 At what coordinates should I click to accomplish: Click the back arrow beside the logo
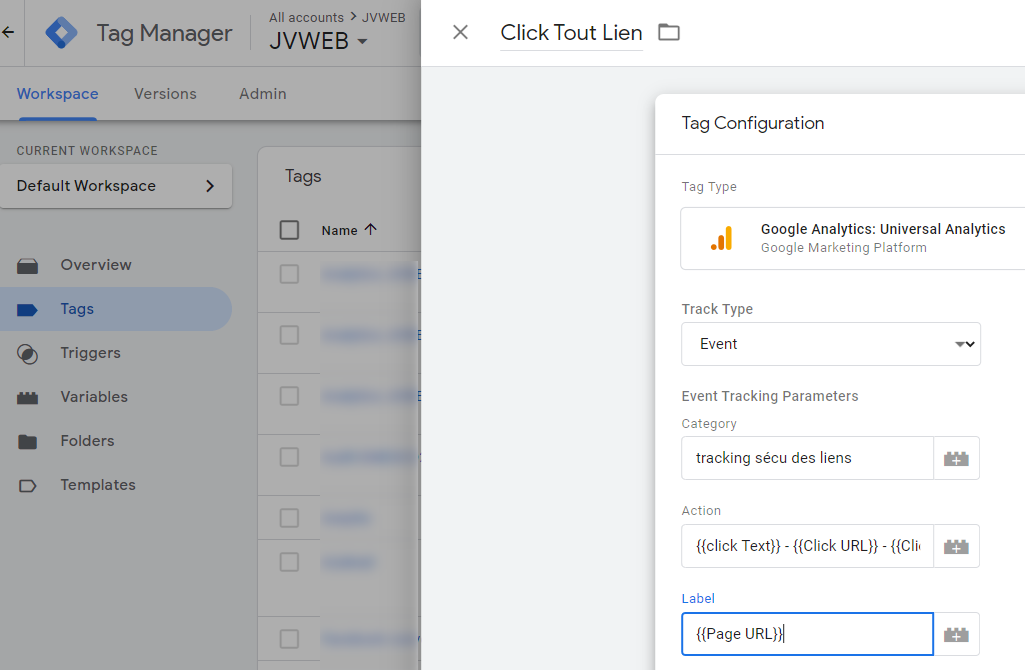pyautogui.click(x=8, y=32)
